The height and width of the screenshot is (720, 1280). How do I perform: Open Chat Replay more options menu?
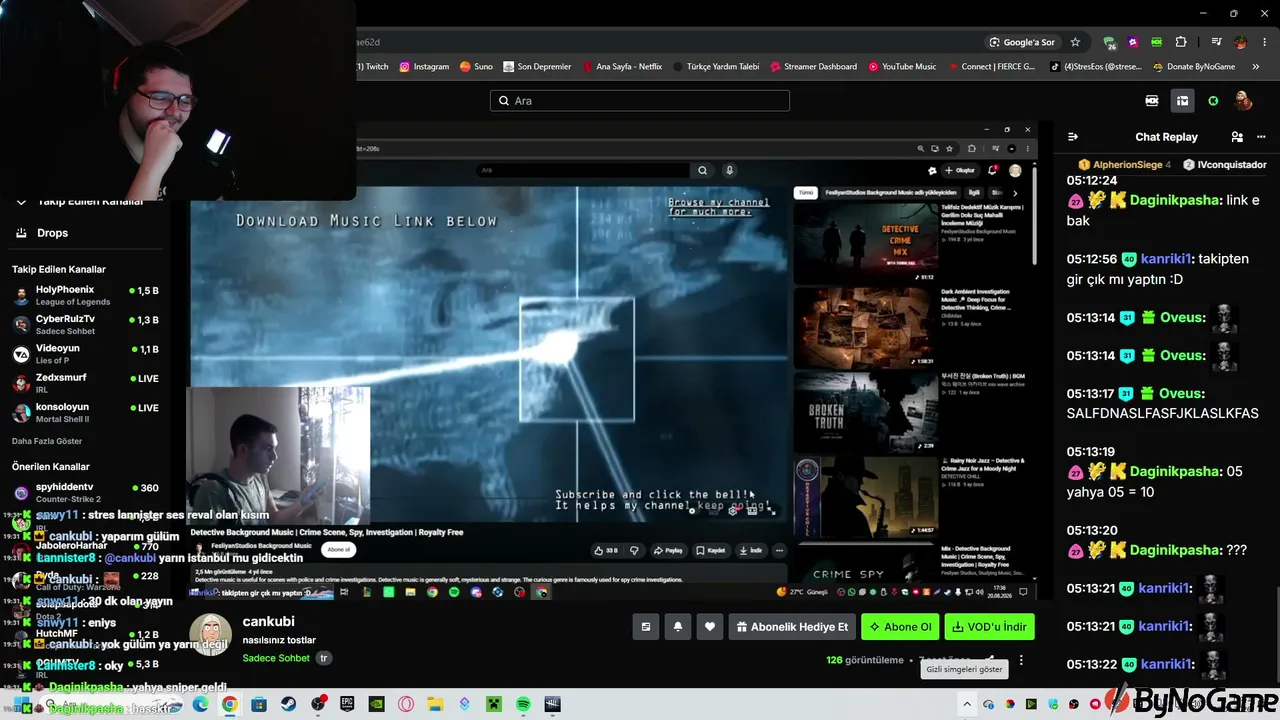tap(1260, 137)
